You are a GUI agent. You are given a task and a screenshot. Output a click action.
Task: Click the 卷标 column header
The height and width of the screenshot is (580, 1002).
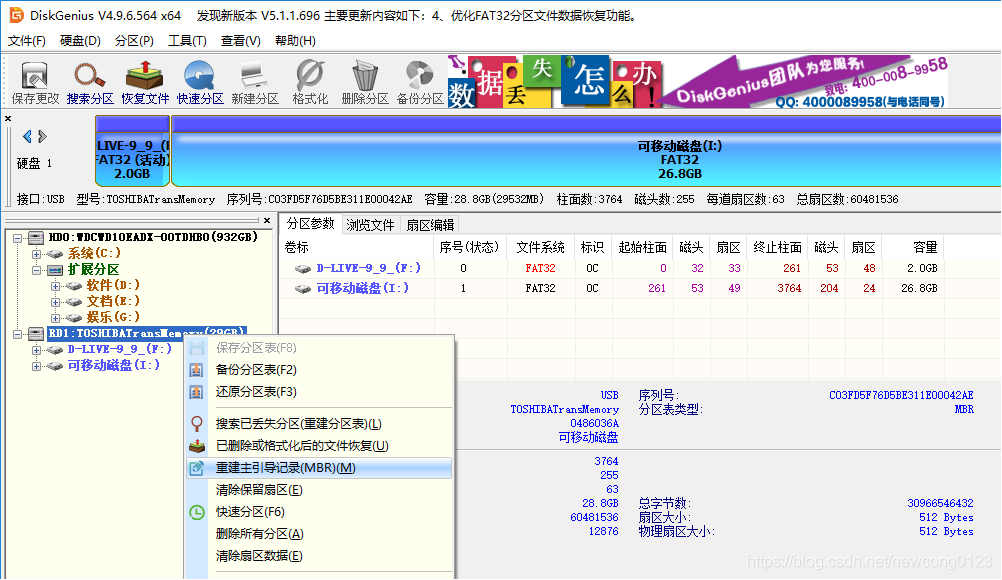(358, 247)
